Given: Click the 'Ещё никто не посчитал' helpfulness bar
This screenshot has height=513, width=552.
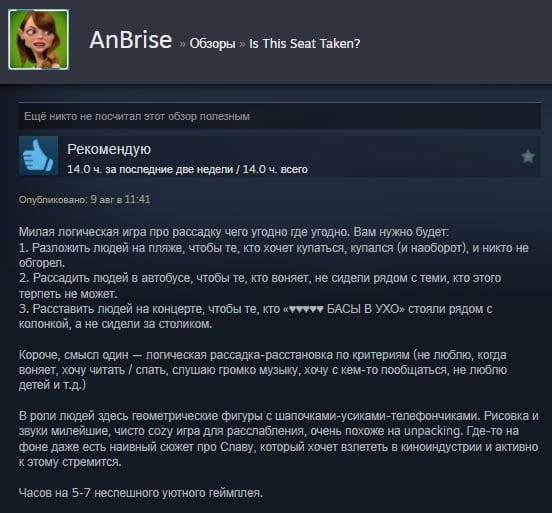Looking at the screenshot, I should pyautogui.click(x=280, y=116).
